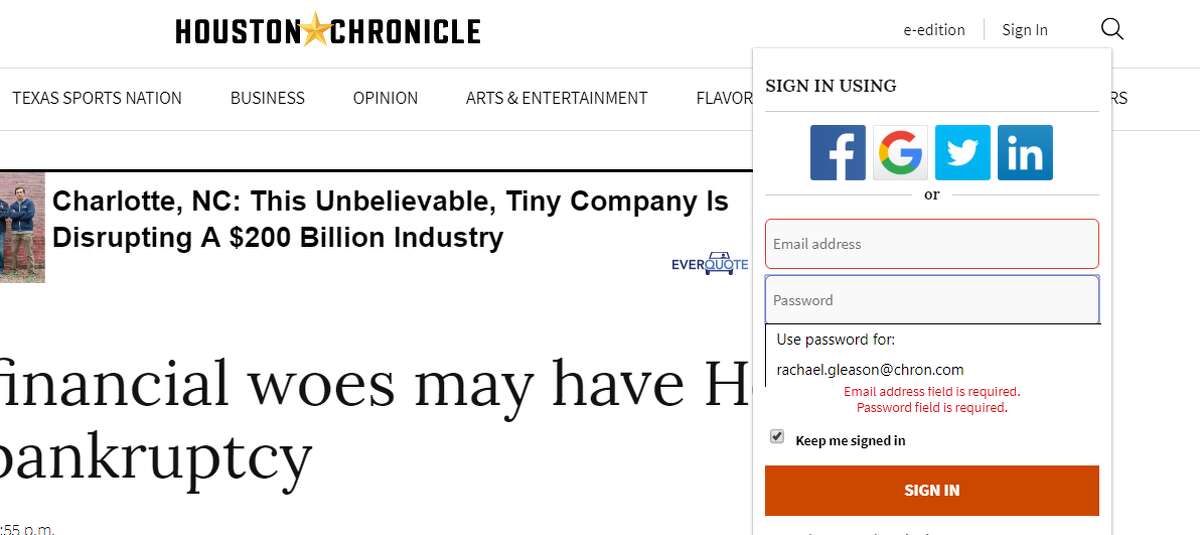Click the orange SIGN IN button
The width and height of the screenshot is (1200, 535).
[x=932, y=490]
